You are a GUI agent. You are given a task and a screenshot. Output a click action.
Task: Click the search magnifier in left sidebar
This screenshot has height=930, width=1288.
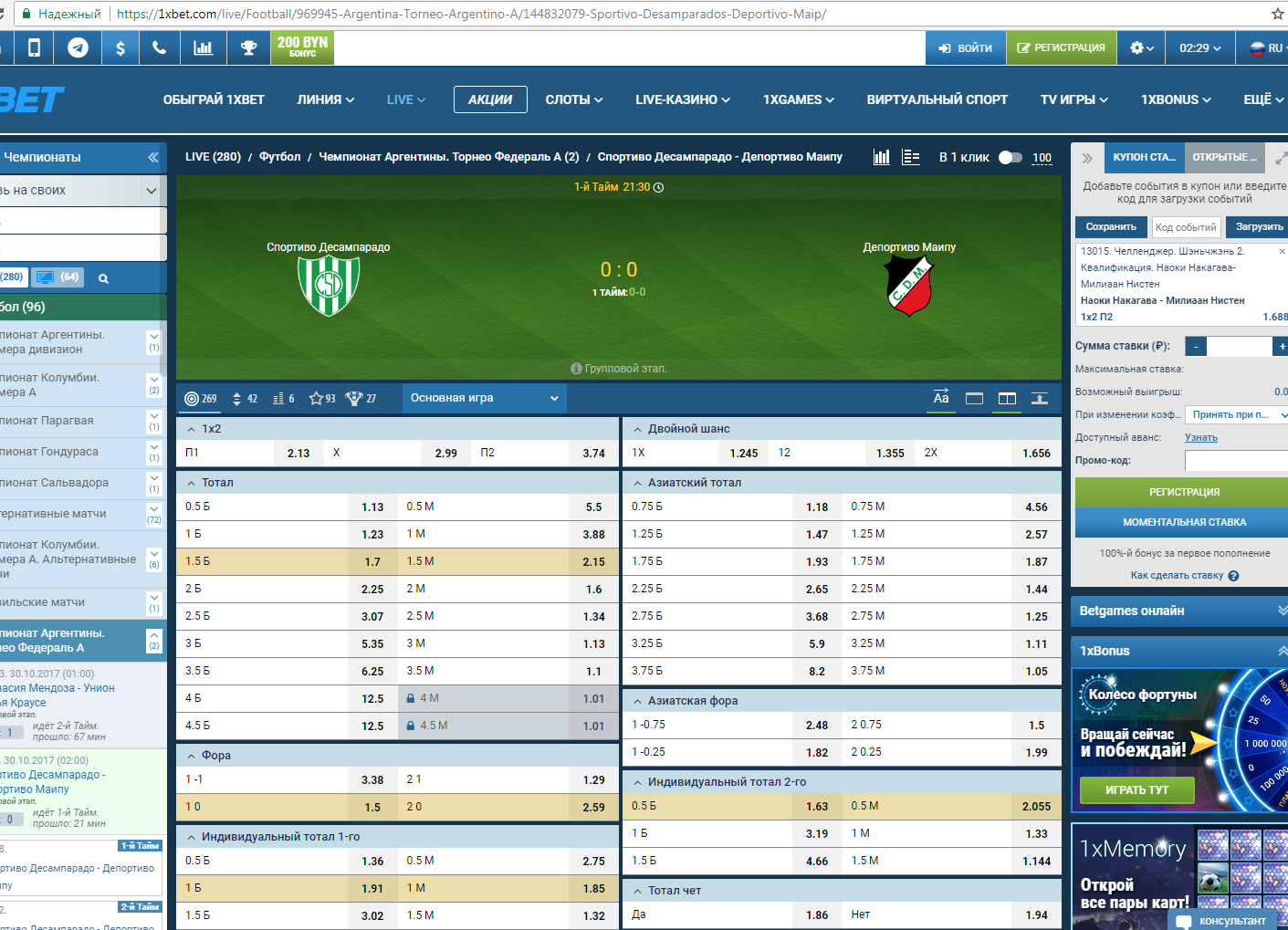click(103, 278)
